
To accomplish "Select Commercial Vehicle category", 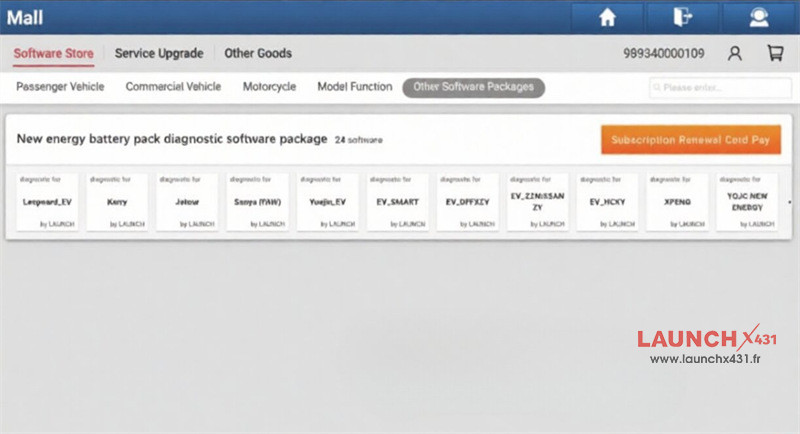I will (x=173, y=87).
